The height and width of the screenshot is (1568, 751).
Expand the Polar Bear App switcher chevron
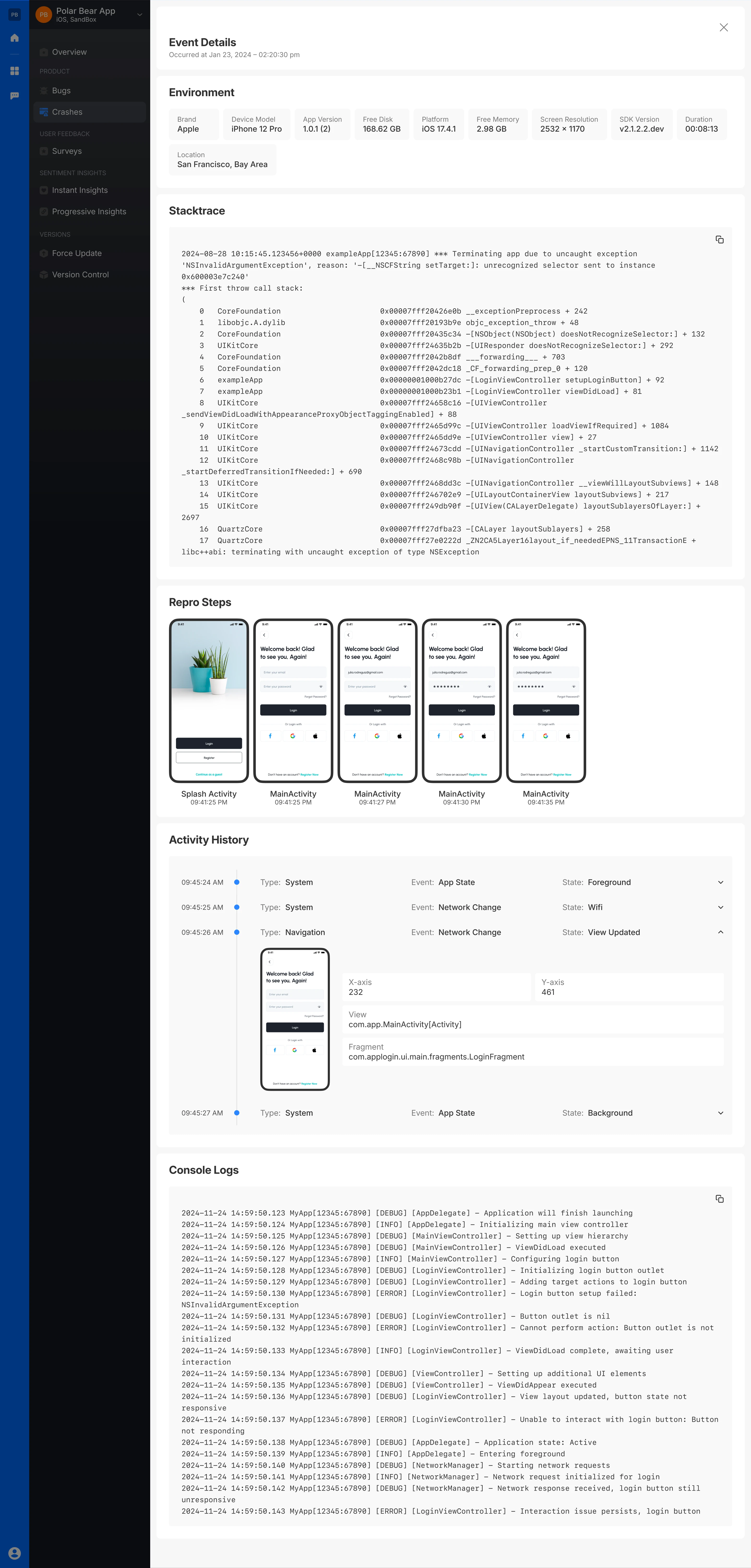[140, 15]
